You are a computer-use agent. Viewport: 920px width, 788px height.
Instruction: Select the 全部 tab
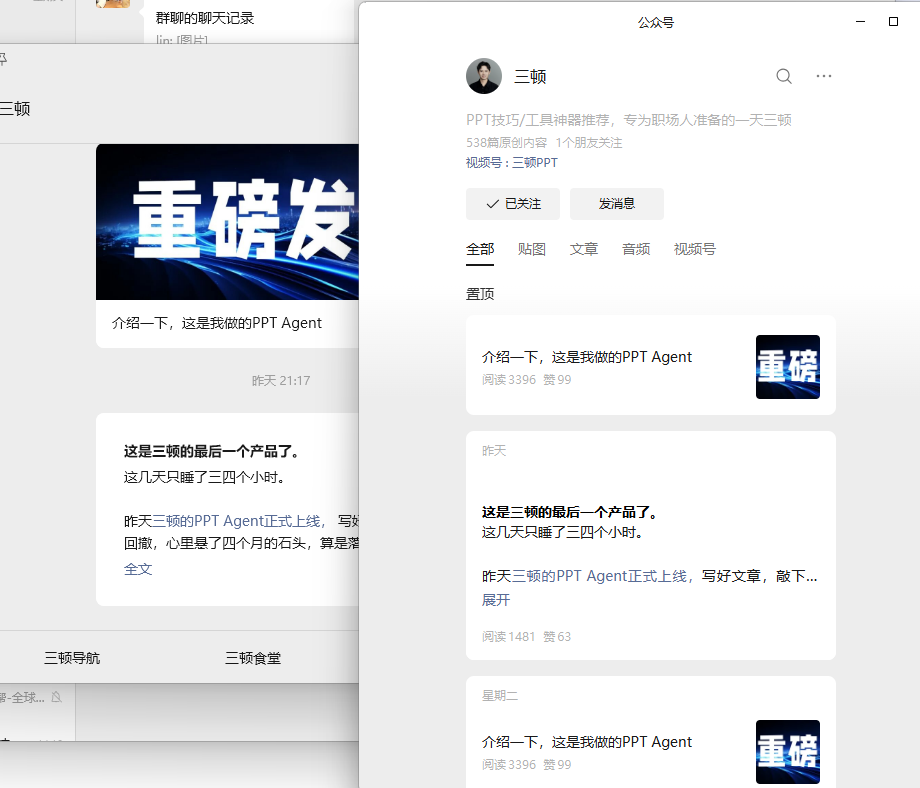[480, 249]
